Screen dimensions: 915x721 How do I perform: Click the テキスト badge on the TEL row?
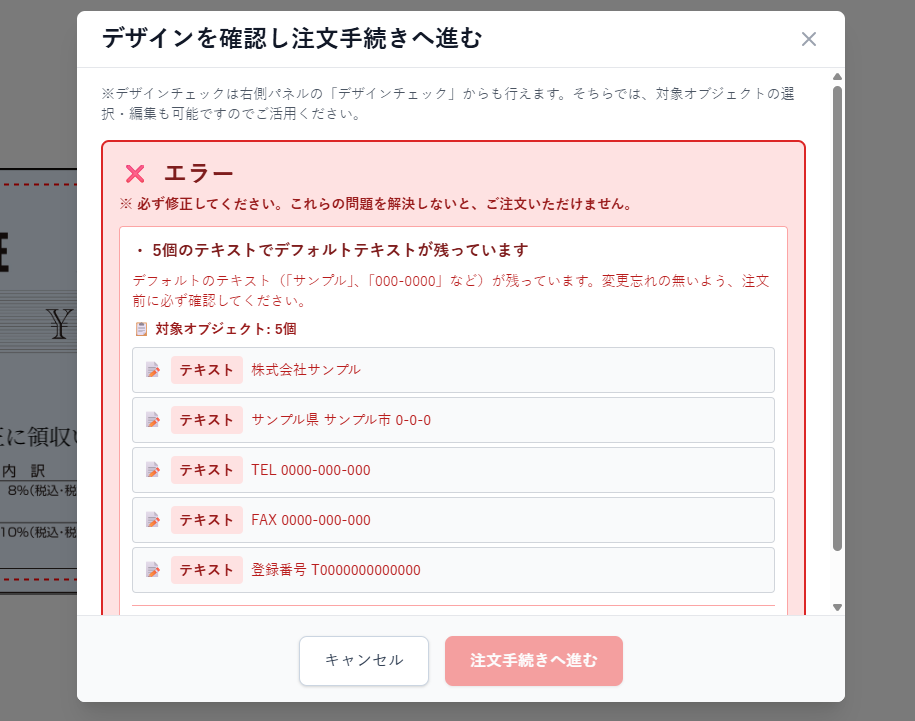coord(207,469)
